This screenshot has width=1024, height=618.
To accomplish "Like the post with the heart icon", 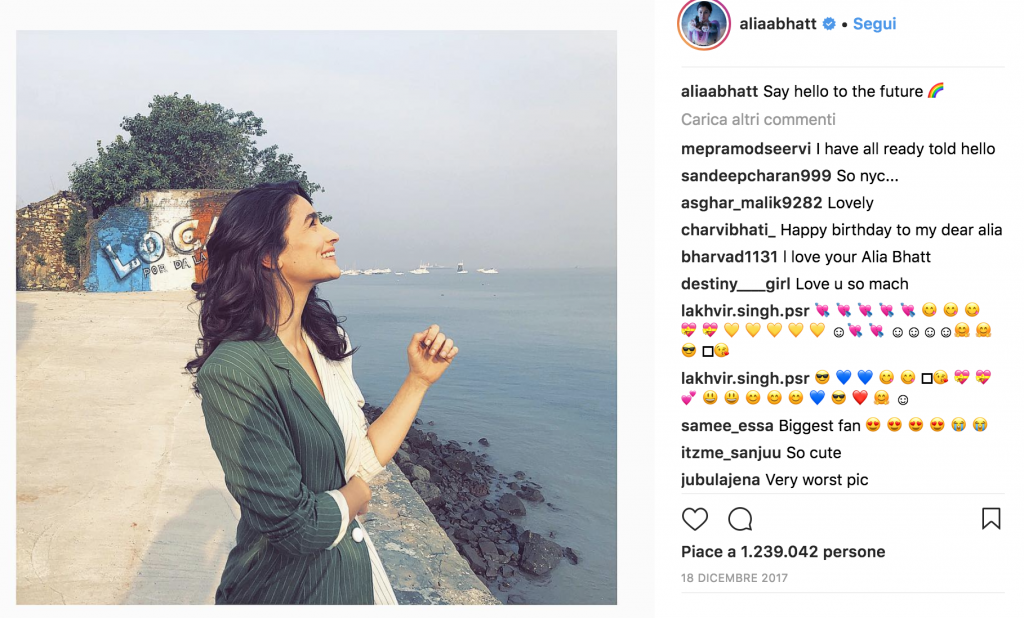I will (x=694, y=519).
